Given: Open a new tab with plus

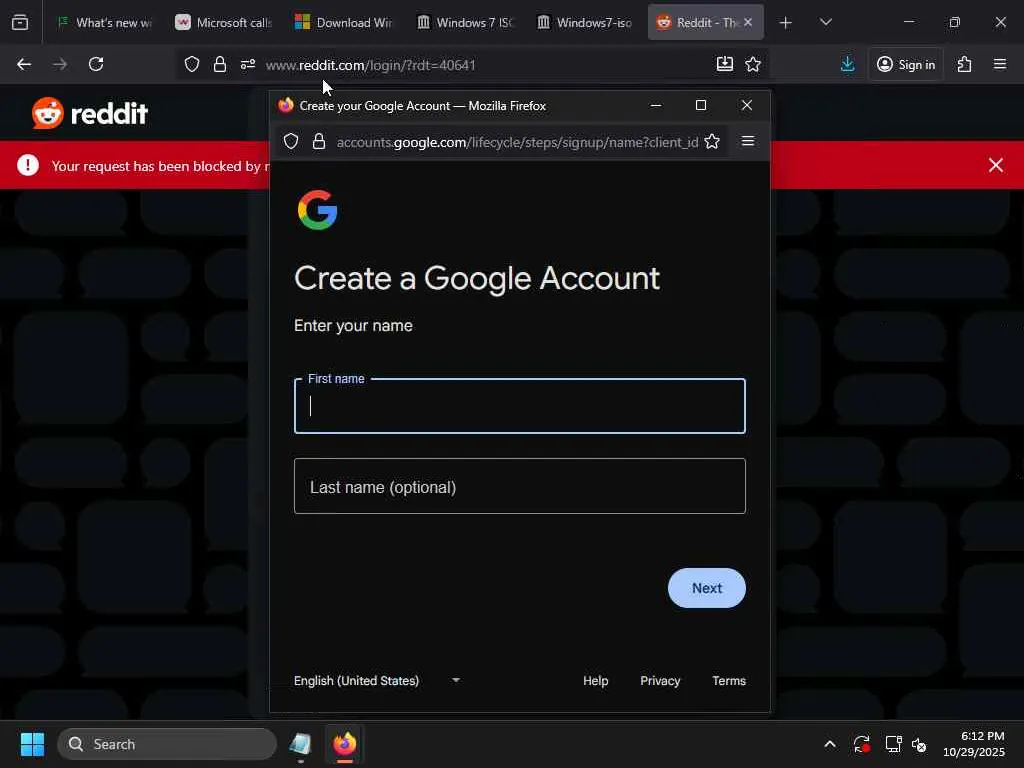Looking at the screenshot, I should tap(786, 22).
